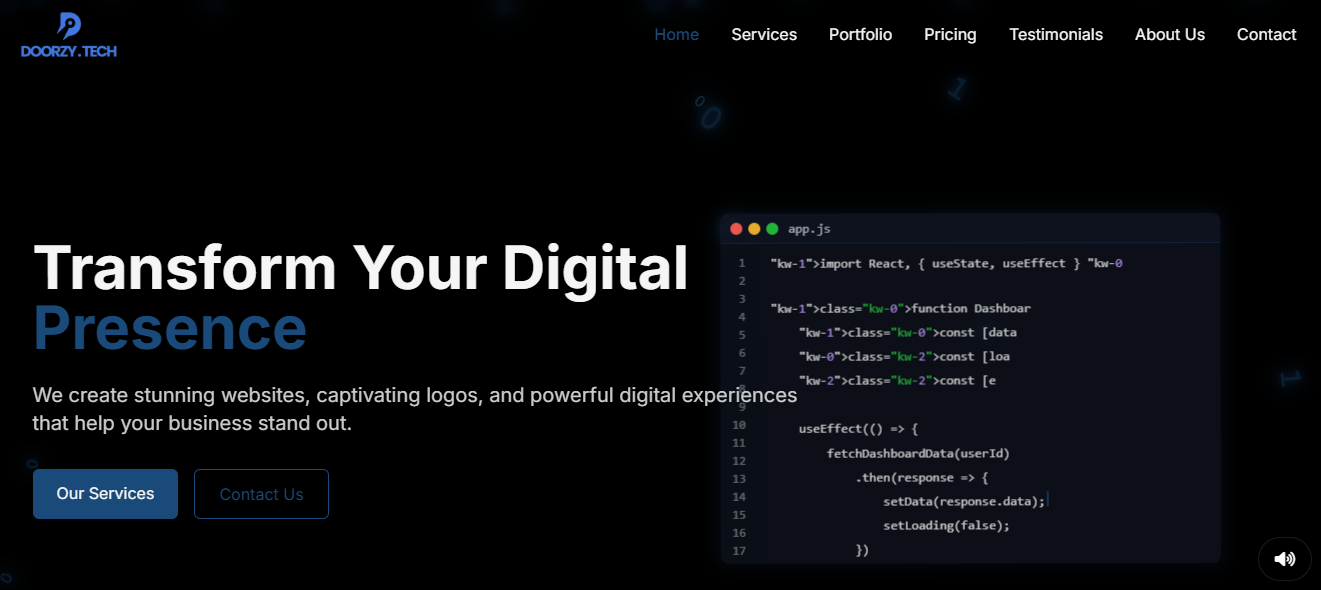
Task: Select the traffic-light dots cluster on the editor
Action: tap(754, 228)
